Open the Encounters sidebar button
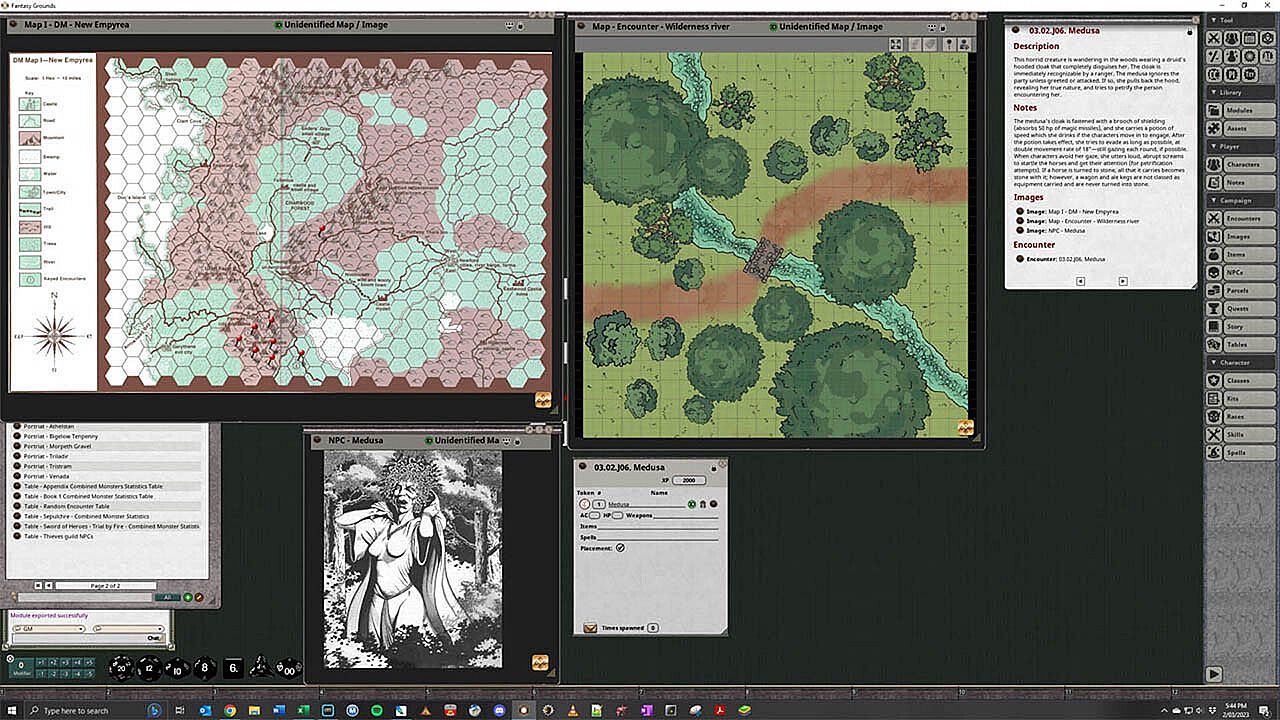The image size is (1280, 720). coord(1236,218)
